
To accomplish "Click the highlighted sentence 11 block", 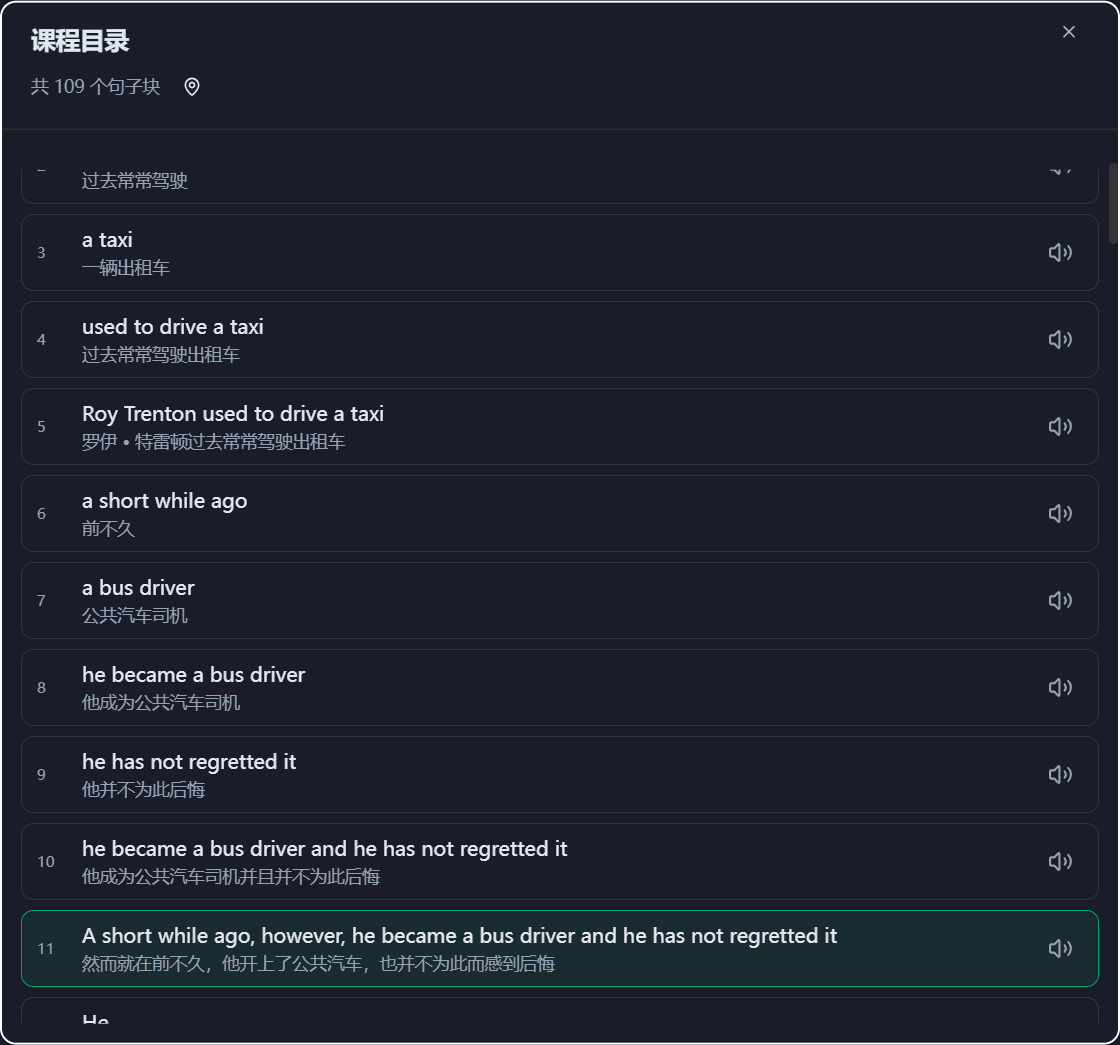I will 500,949.
